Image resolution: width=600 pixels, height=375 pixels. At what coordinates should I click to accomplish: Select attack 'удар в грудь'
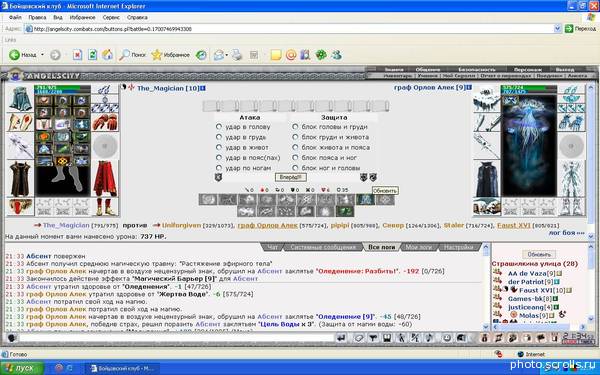(218, 137)
